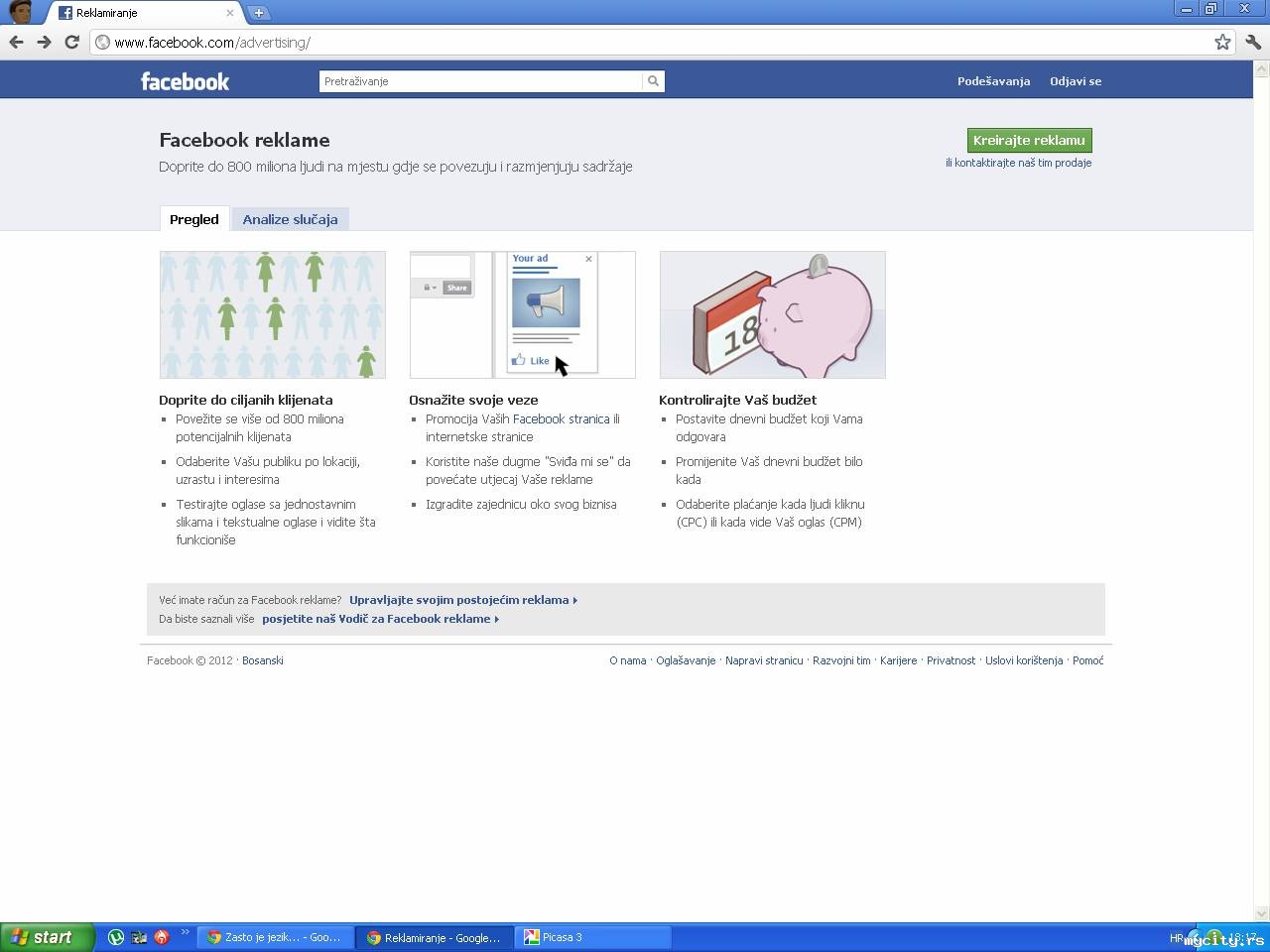Click the Oglašavanje footer link
The width and height of the screenshot is (1270, 952).
click(686, 660)
